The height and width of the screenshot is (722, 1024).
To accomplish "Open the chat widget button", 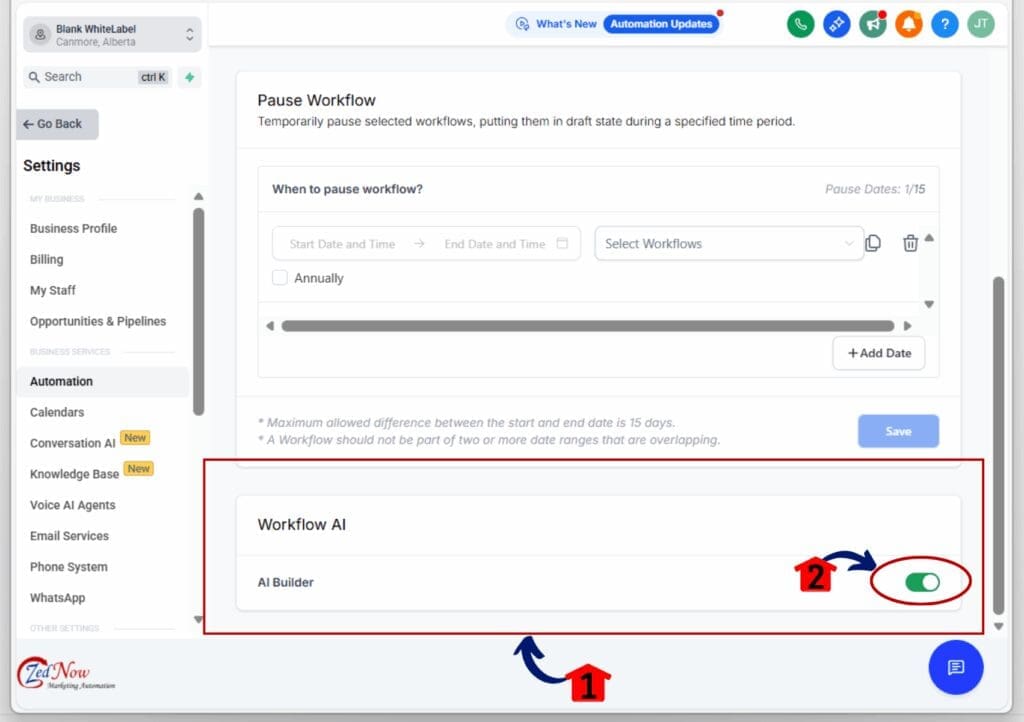I will pyautogui.click(x=955, y=667).
